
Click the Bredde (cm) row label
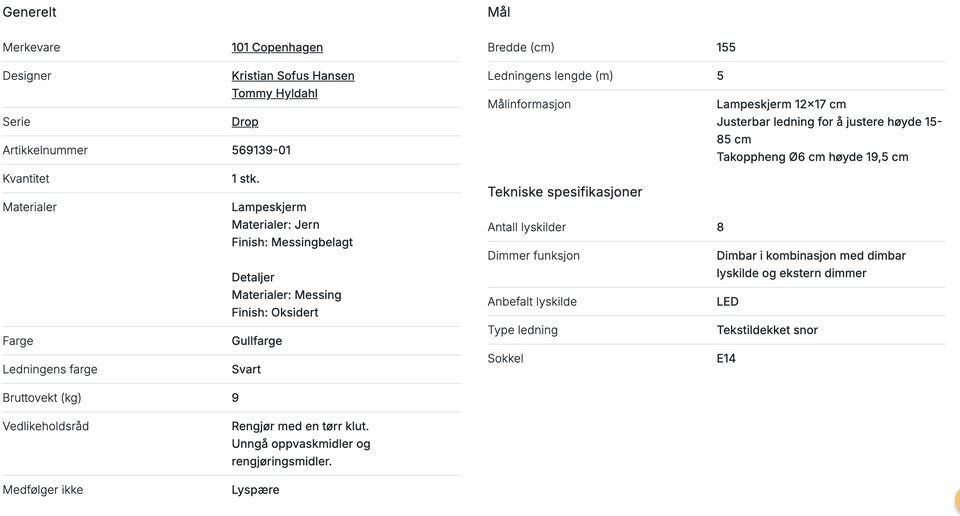click(520, 47)
